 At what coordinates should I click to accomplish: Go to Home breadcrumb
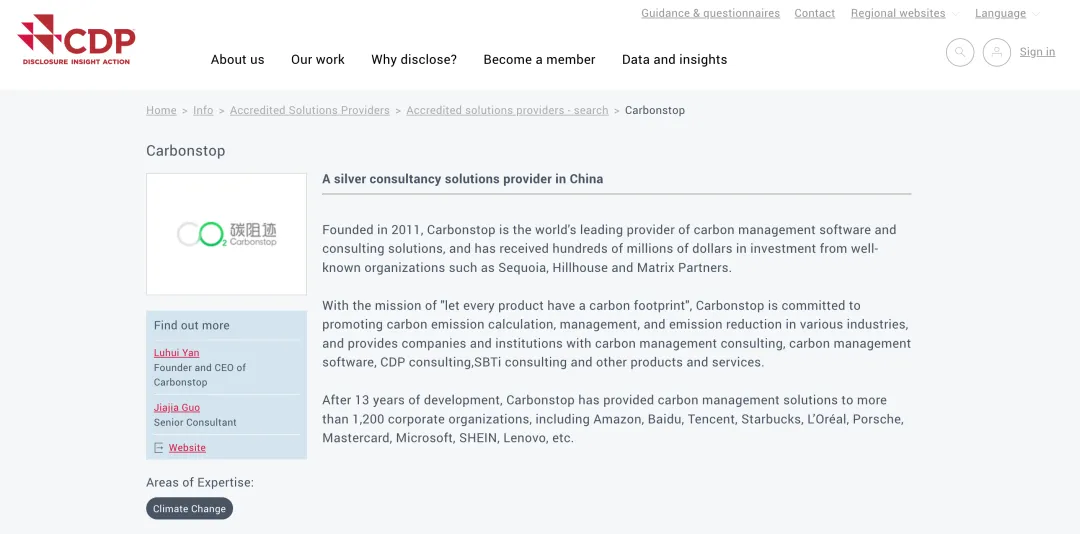coord(161,111)
